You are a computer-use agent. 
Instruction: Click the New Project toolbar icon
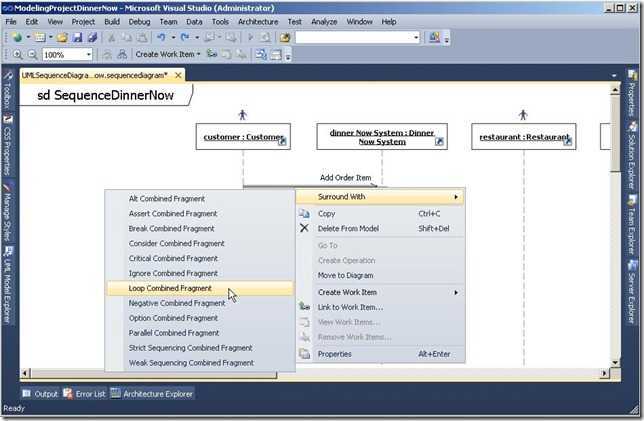point(17,38)
